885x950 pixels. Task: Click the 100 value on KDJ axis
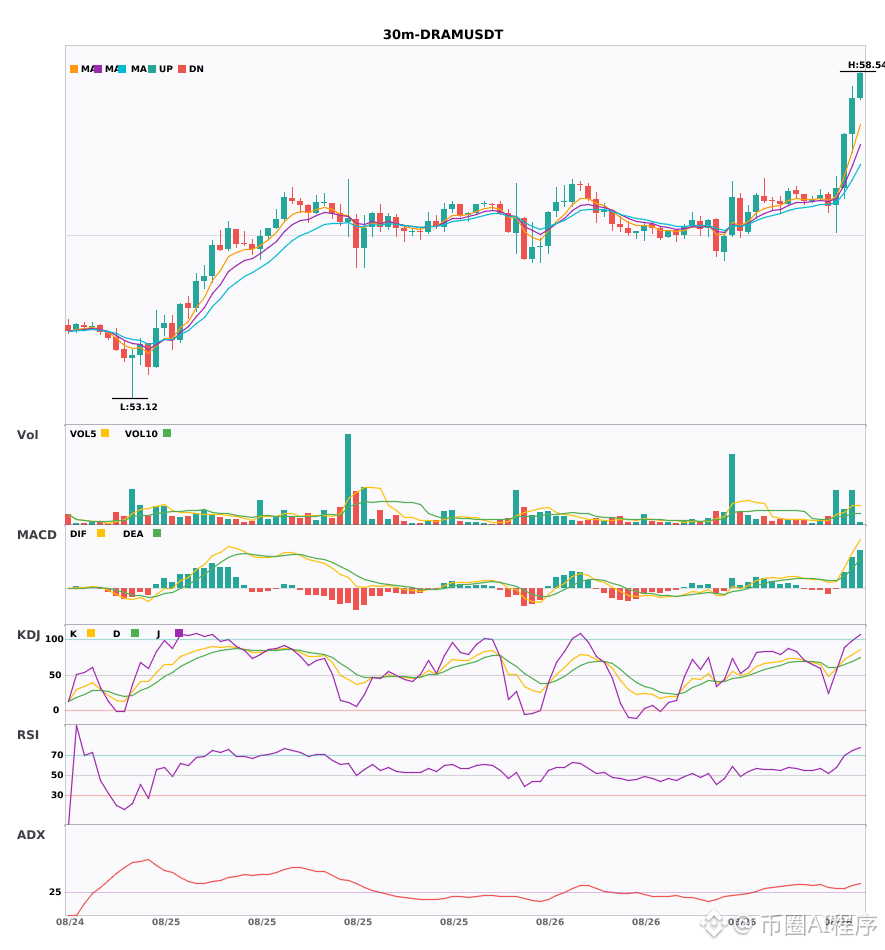(x=55, y=639)
